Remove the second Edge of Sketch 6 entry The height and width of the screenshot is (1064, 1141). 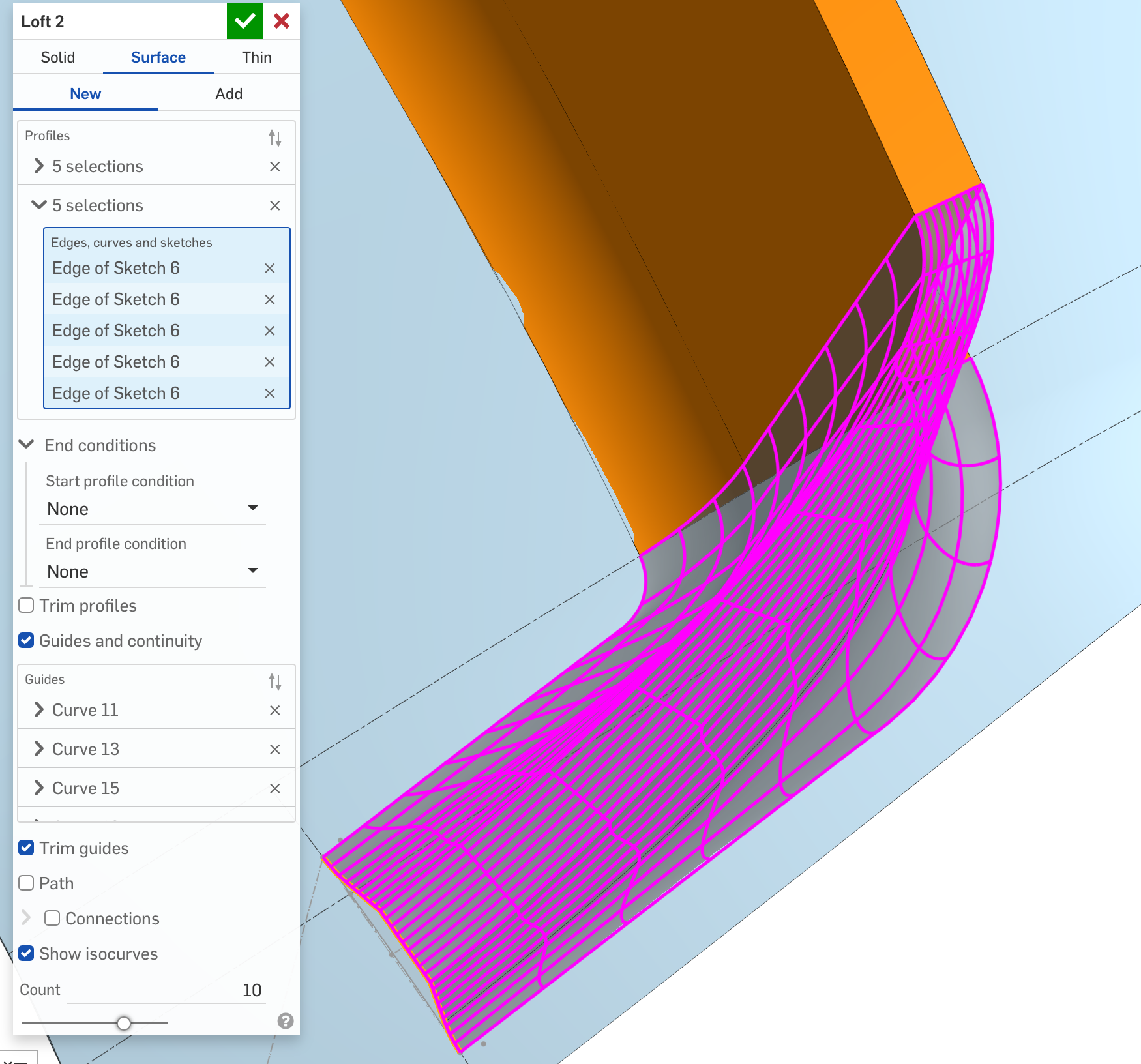tap(270, 299)
